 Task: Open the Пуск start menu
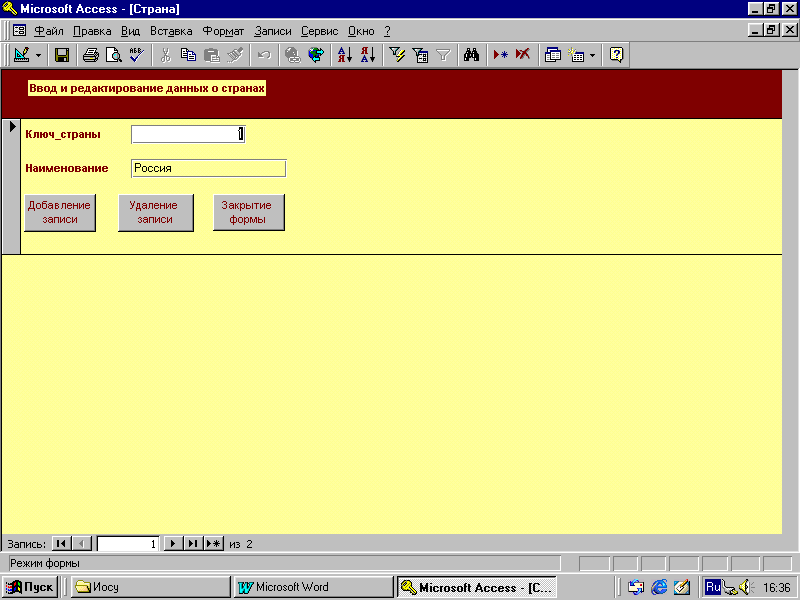click(30, 587)
